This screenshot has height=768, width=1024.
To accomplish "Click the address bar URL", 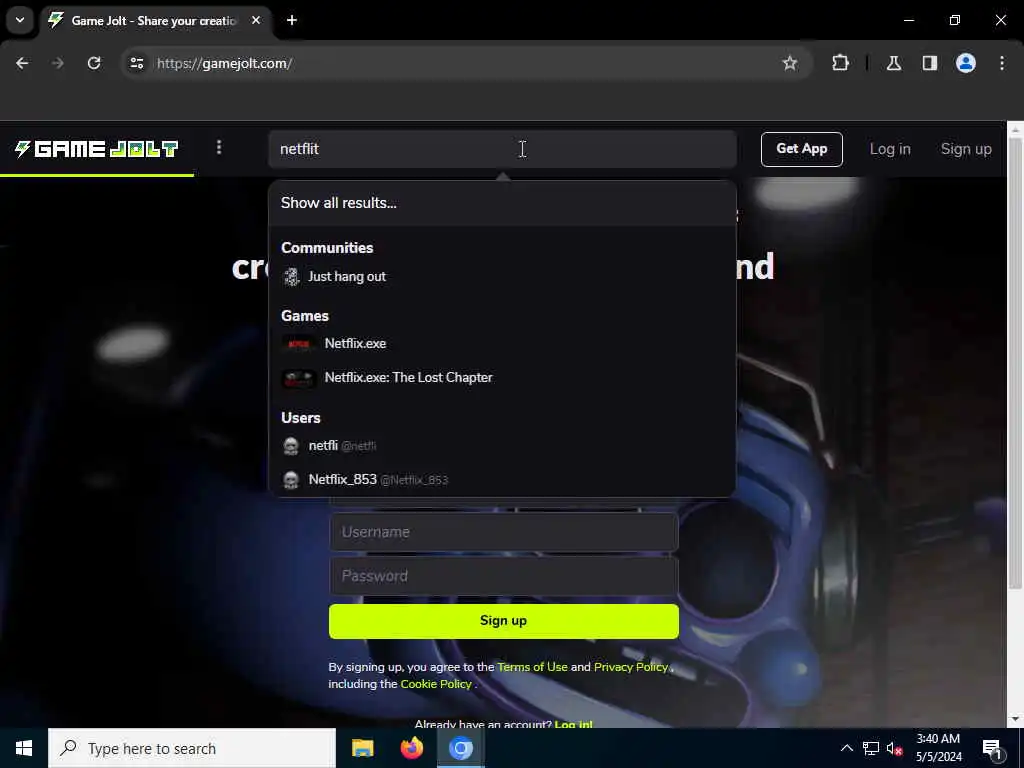I will point(225,63).
